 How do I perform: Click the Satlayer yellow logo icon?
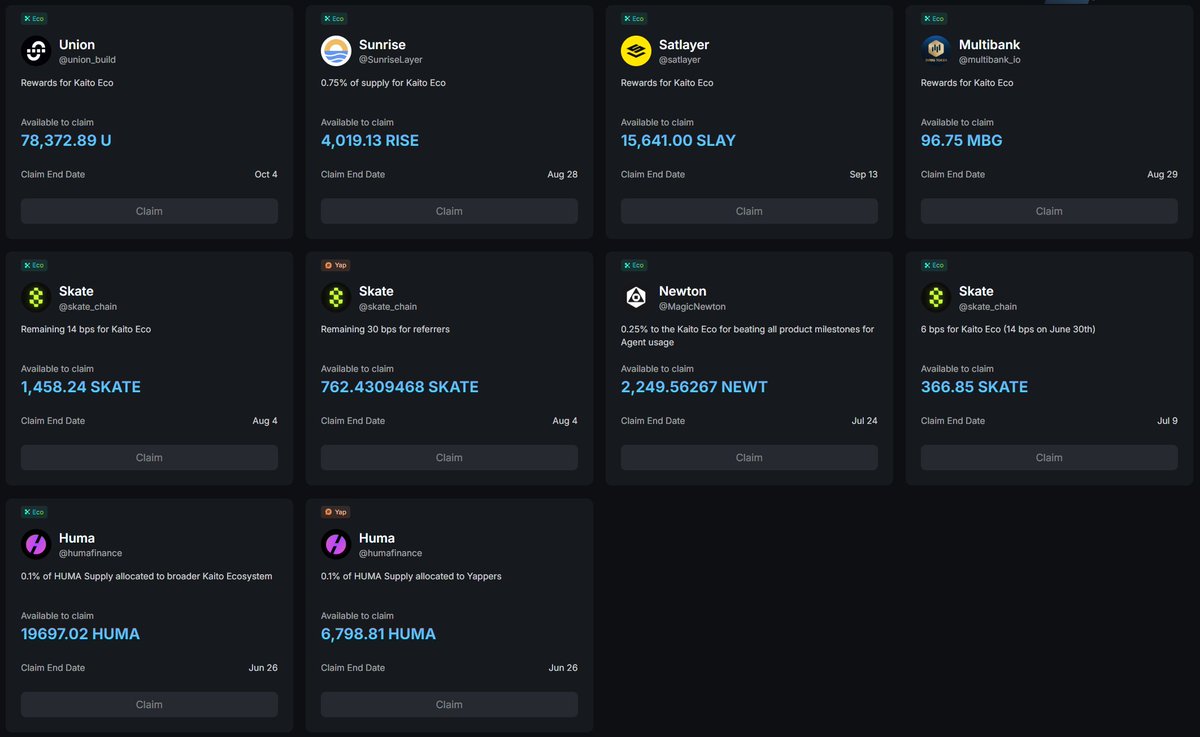tap(636, 51)
